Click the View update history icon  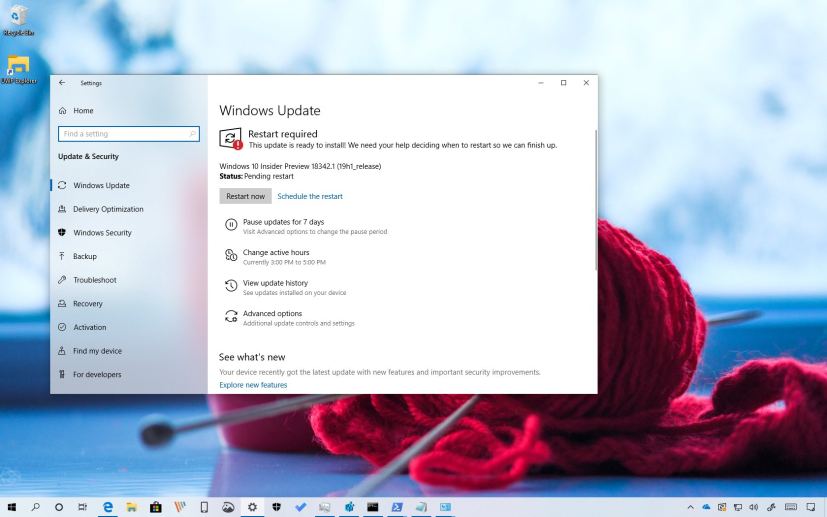click(x=231, y=287)
